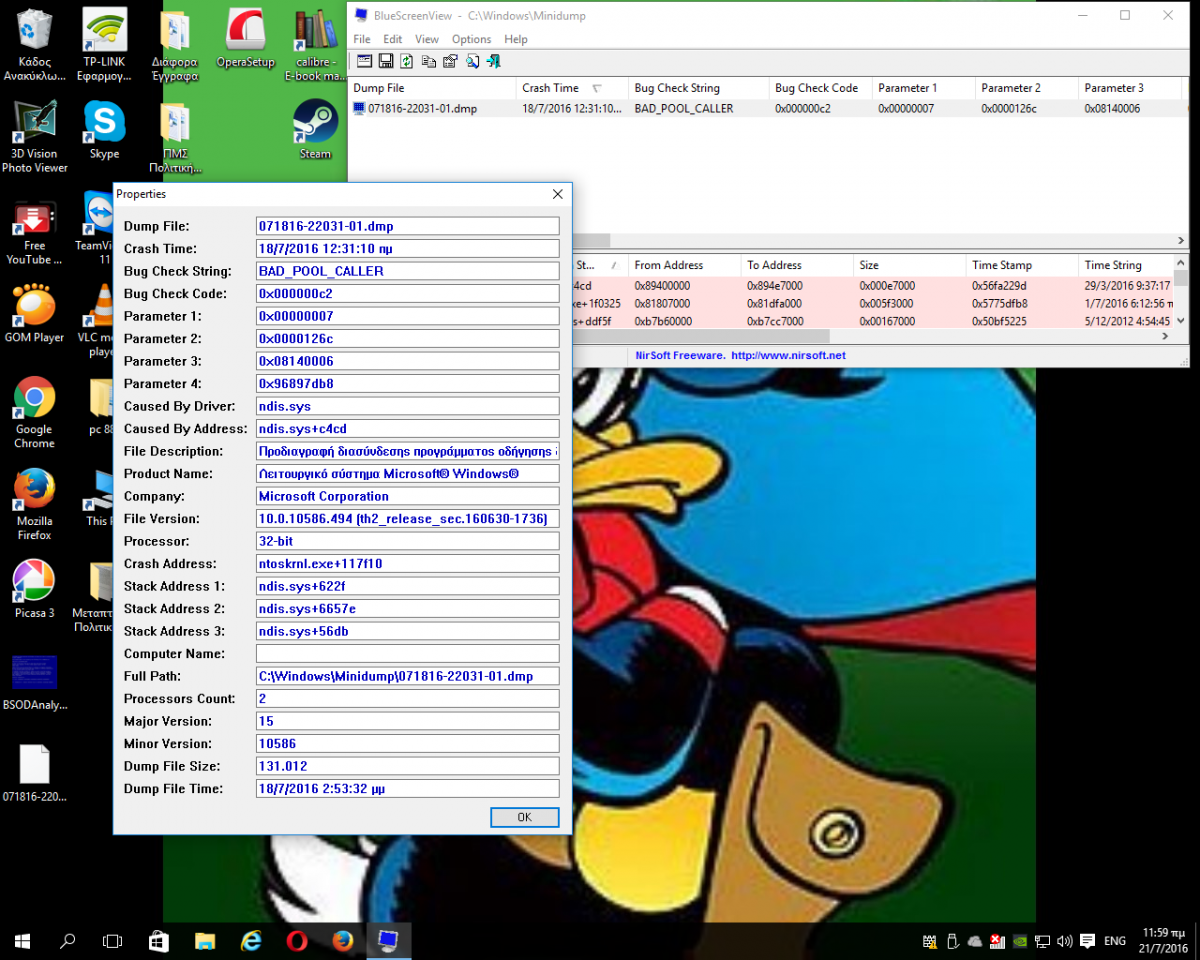The image size is (1200, 960).
Task: Open the NirSoft website link in status bar
Action: point(740,356)
